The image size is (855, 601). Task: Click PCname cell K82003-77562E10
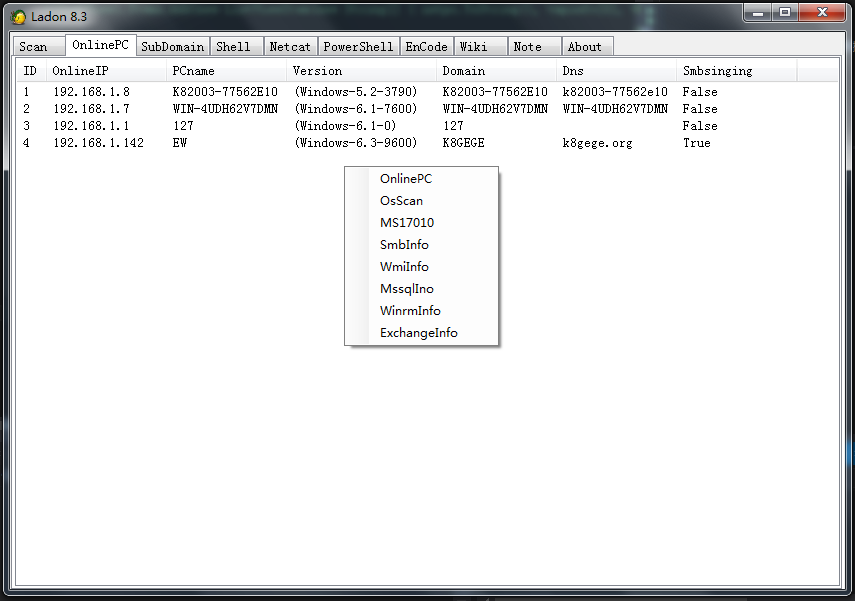225,92
